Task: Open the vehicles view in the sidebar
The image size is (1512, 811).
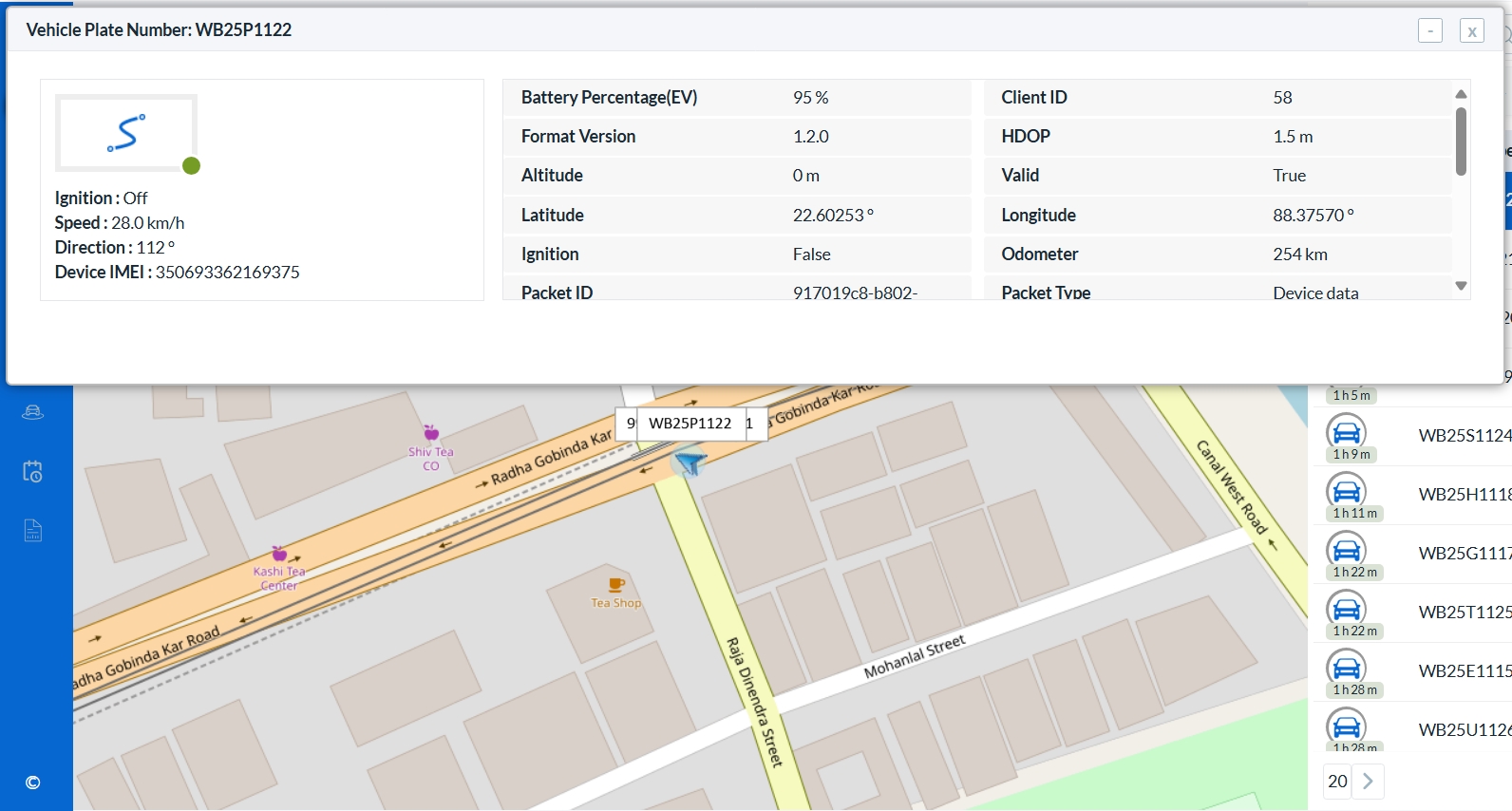Action: point(32,412)
